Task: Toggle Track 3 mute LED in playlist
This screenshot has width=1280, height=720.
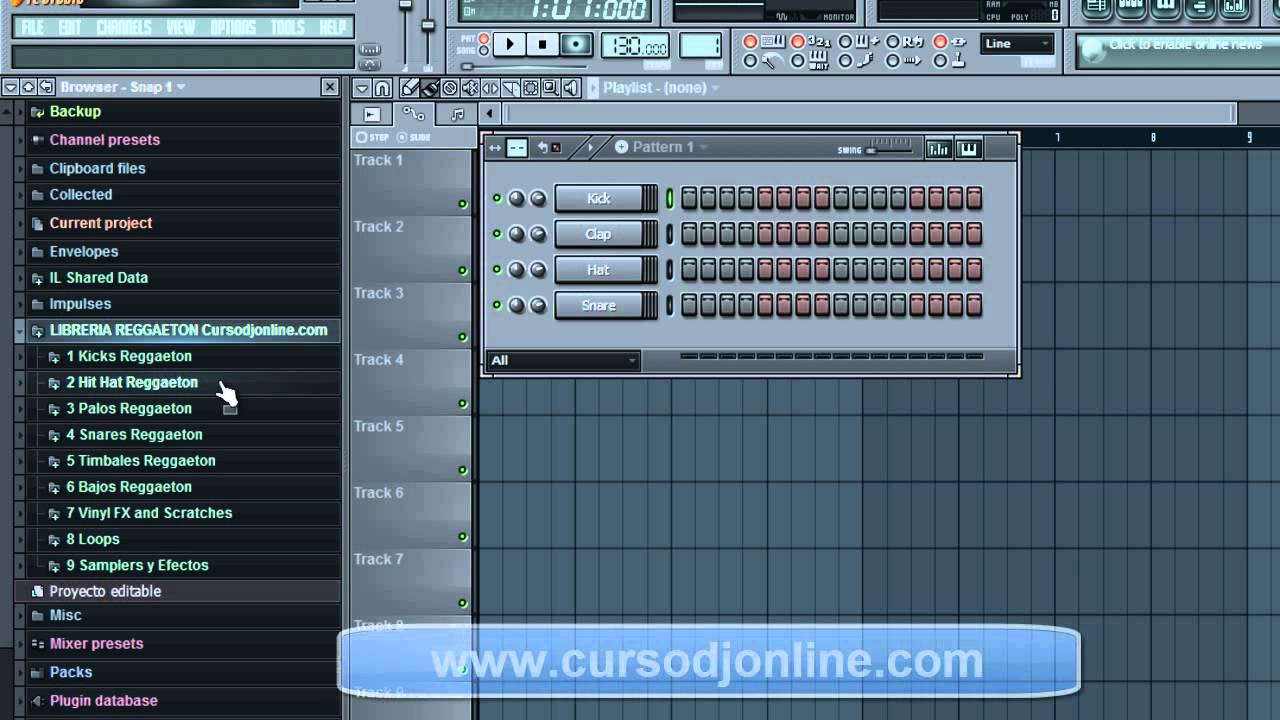Action: click(462, 337)
